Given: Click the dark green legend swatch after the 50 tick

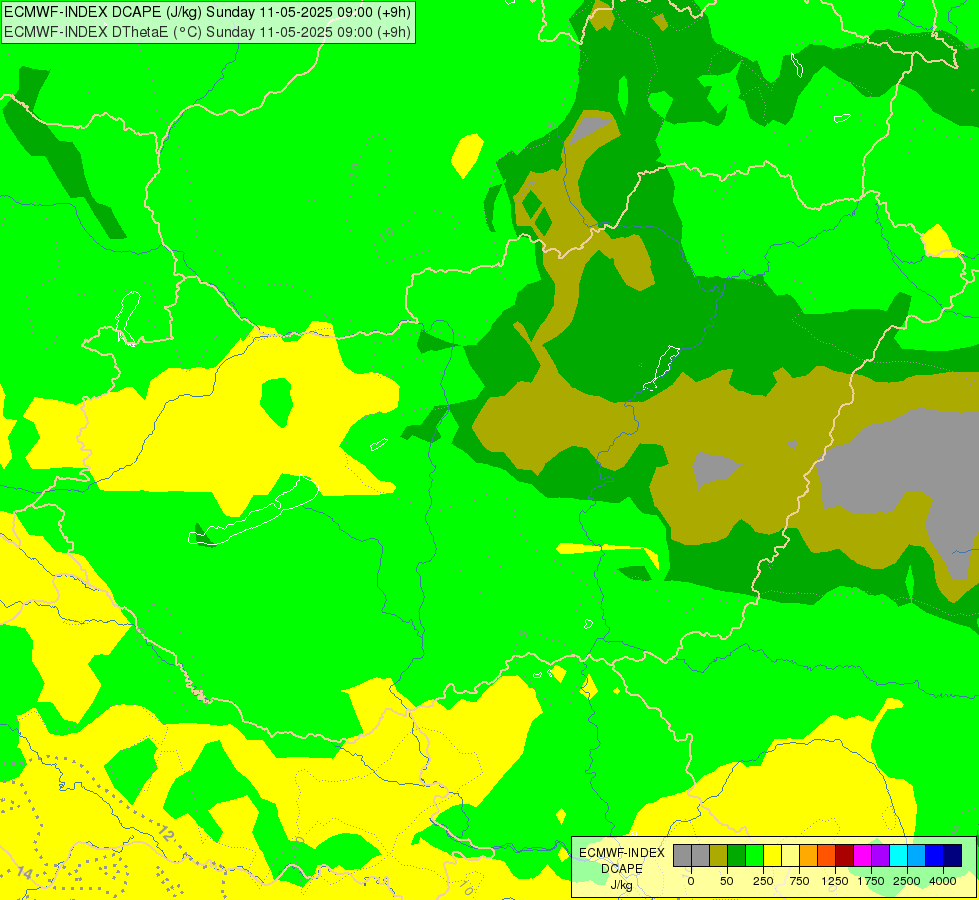Looking at the screenshot, I should click(x=737, y=855).
